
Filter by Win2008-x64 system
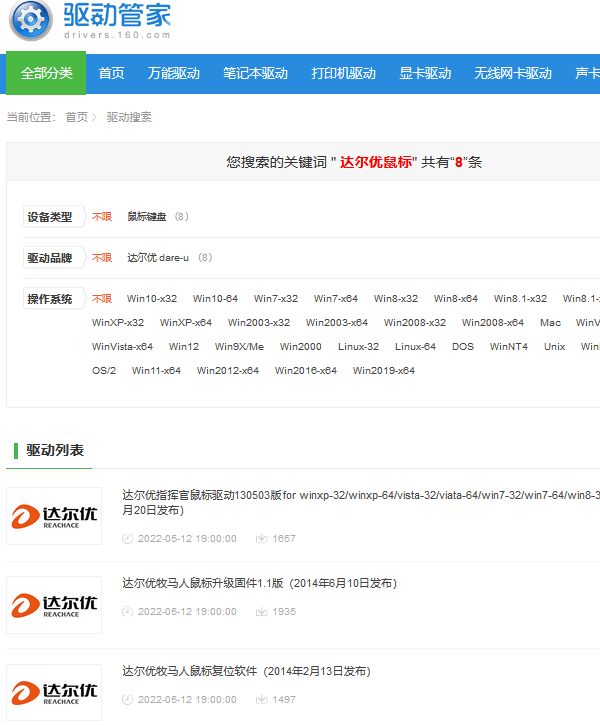(x=493, y=323)
